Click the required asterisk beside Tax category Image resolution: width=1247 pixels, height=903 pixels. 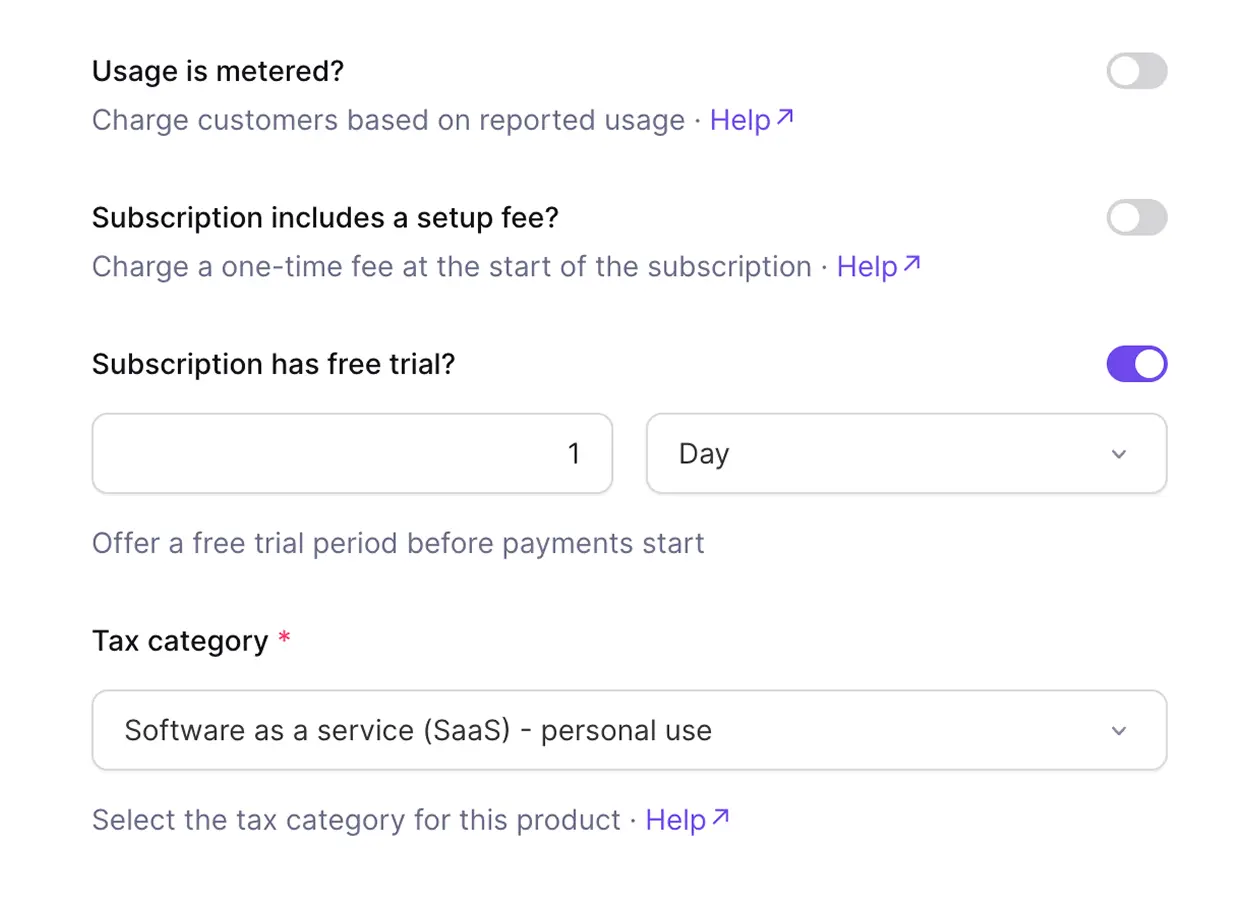(281, 637)
